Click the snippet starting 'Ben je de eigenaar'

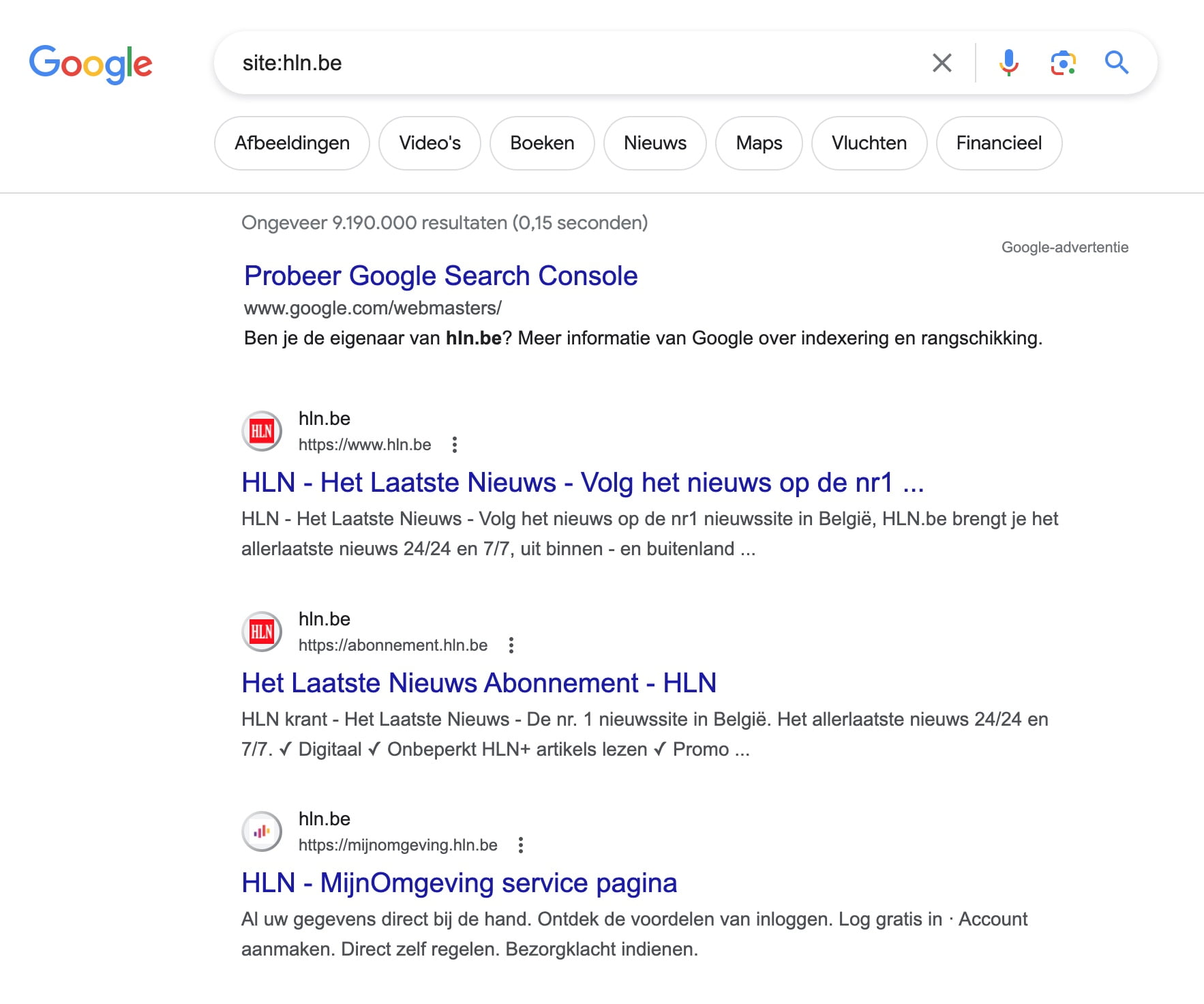click(643, 338)
